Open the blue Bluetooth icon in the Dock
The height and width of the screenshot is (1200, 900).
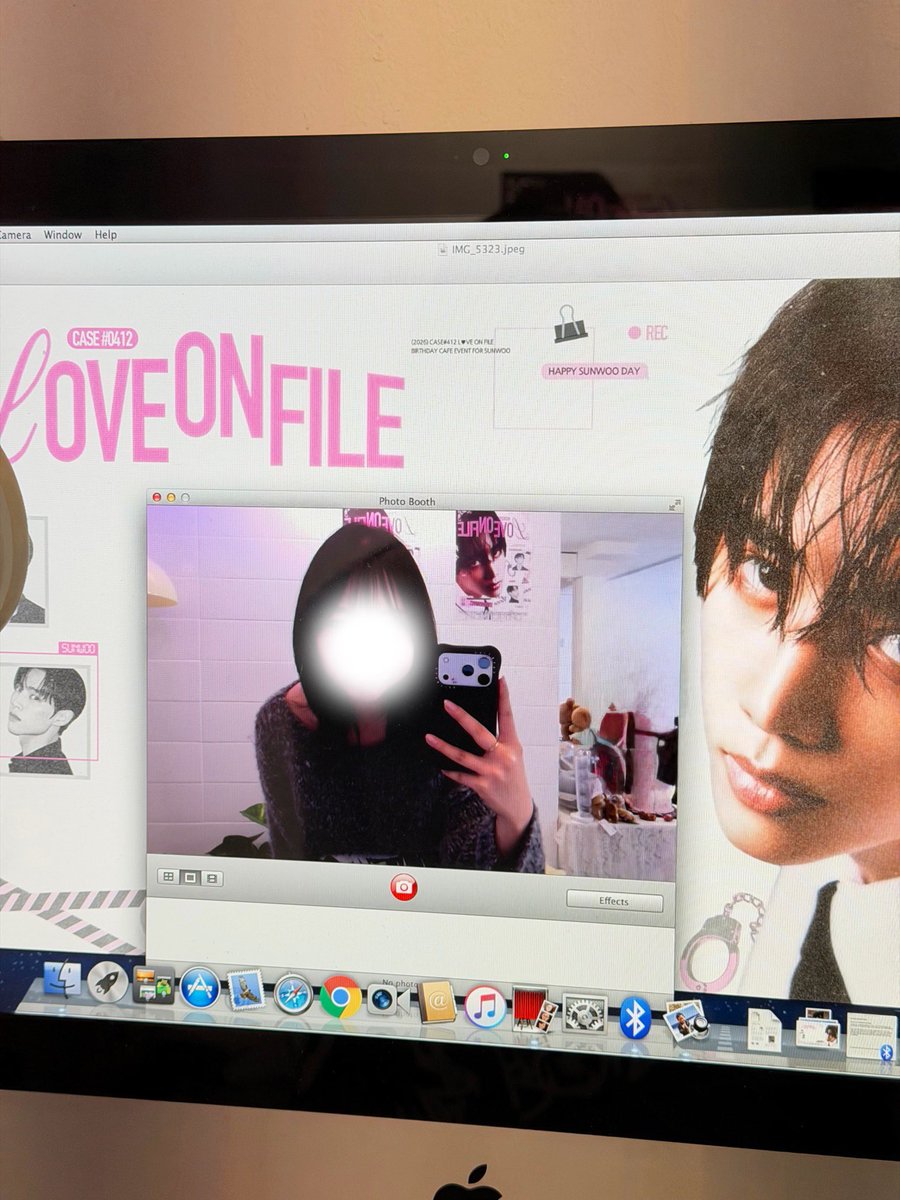(x=635, y=1018)
